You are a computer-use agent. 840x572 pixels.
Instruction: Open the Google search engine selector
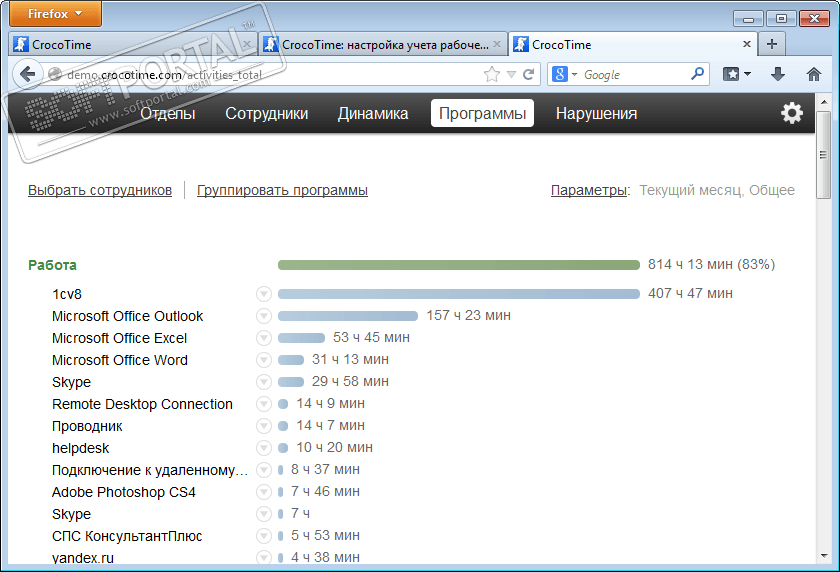point(565,74)
